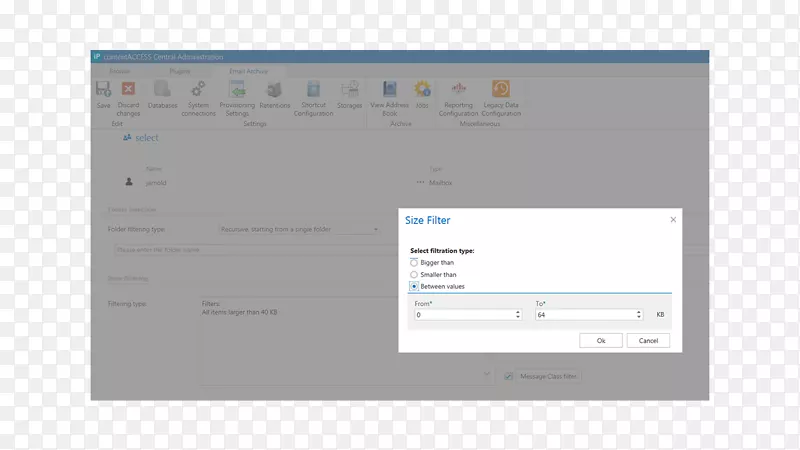
Task: Select the Between values radio button
Action: click(x=414, y=286)
